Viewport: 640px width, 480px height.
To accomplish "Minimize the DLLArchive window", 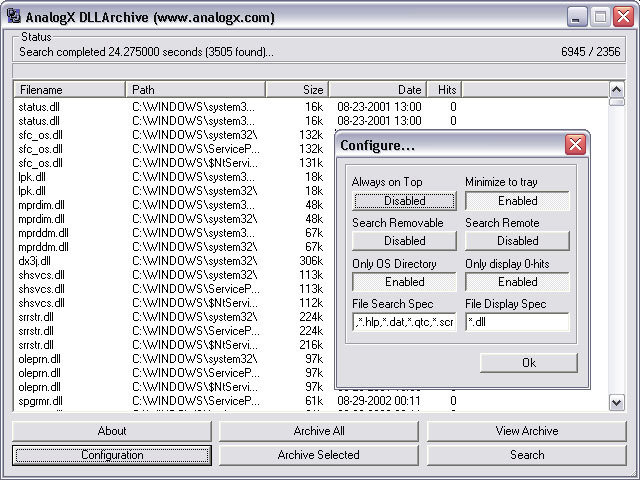I will pos(576,17).
